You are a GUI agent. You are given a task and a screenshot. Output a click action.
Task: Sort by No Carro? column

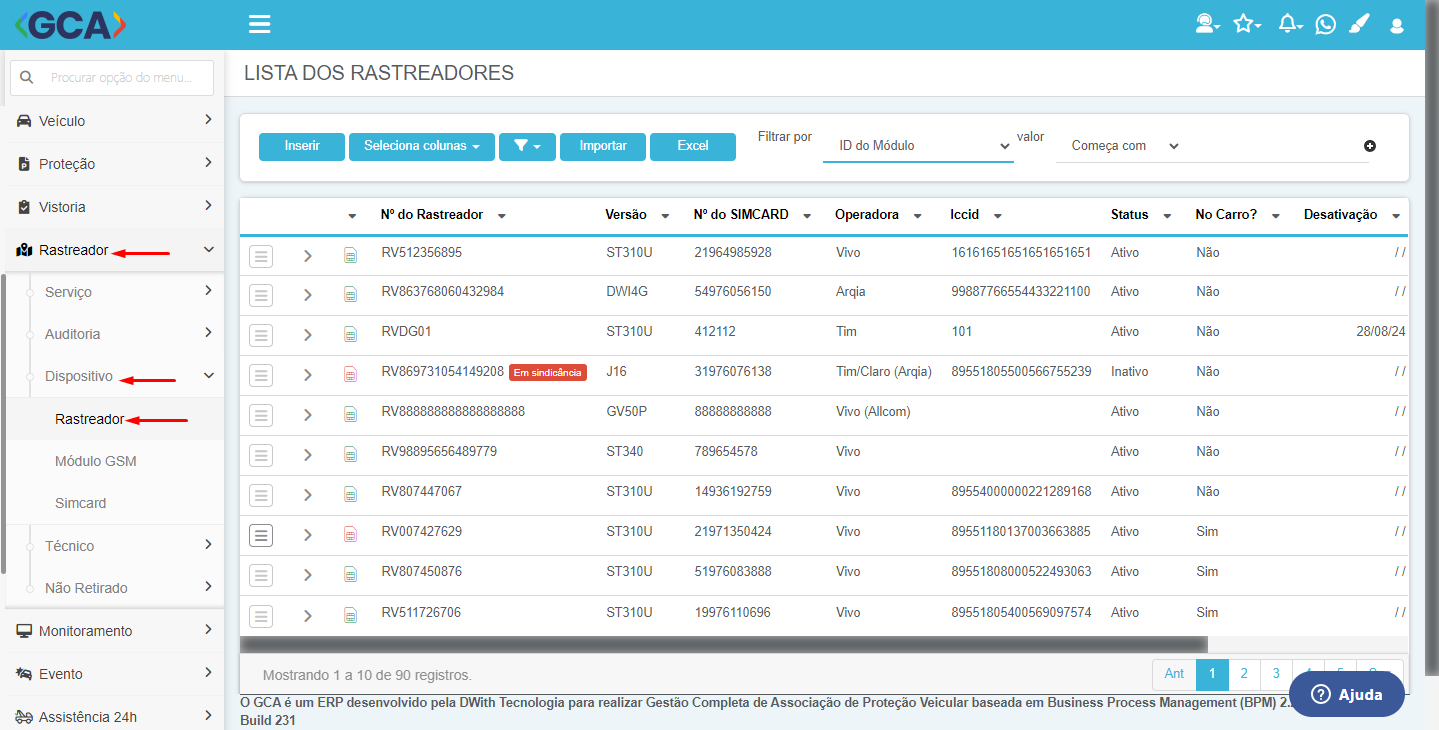[x=1238, y=215]
